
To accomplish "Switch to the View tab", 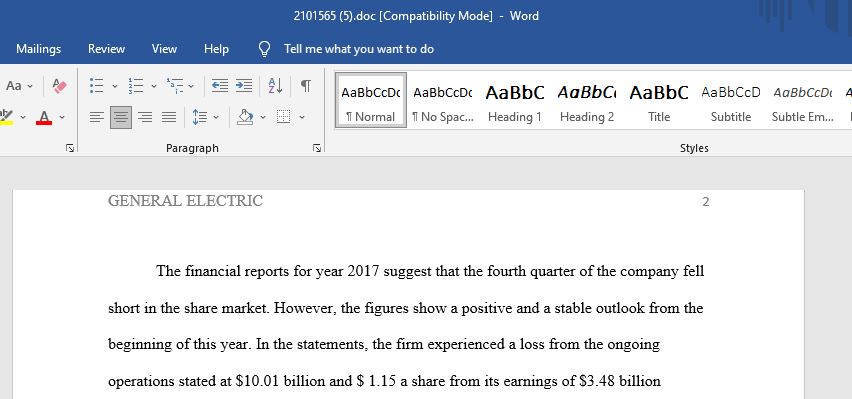I will tap(164, 49).
